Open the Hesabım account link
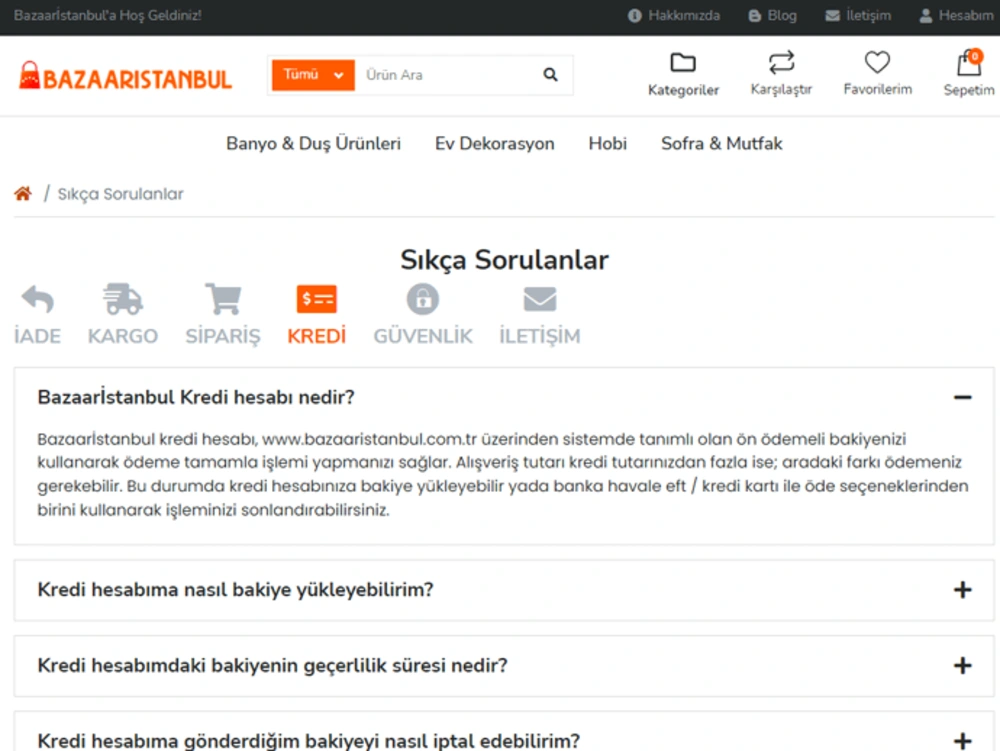Viewport: 1000px width, 751px height. tap(966, 15)
